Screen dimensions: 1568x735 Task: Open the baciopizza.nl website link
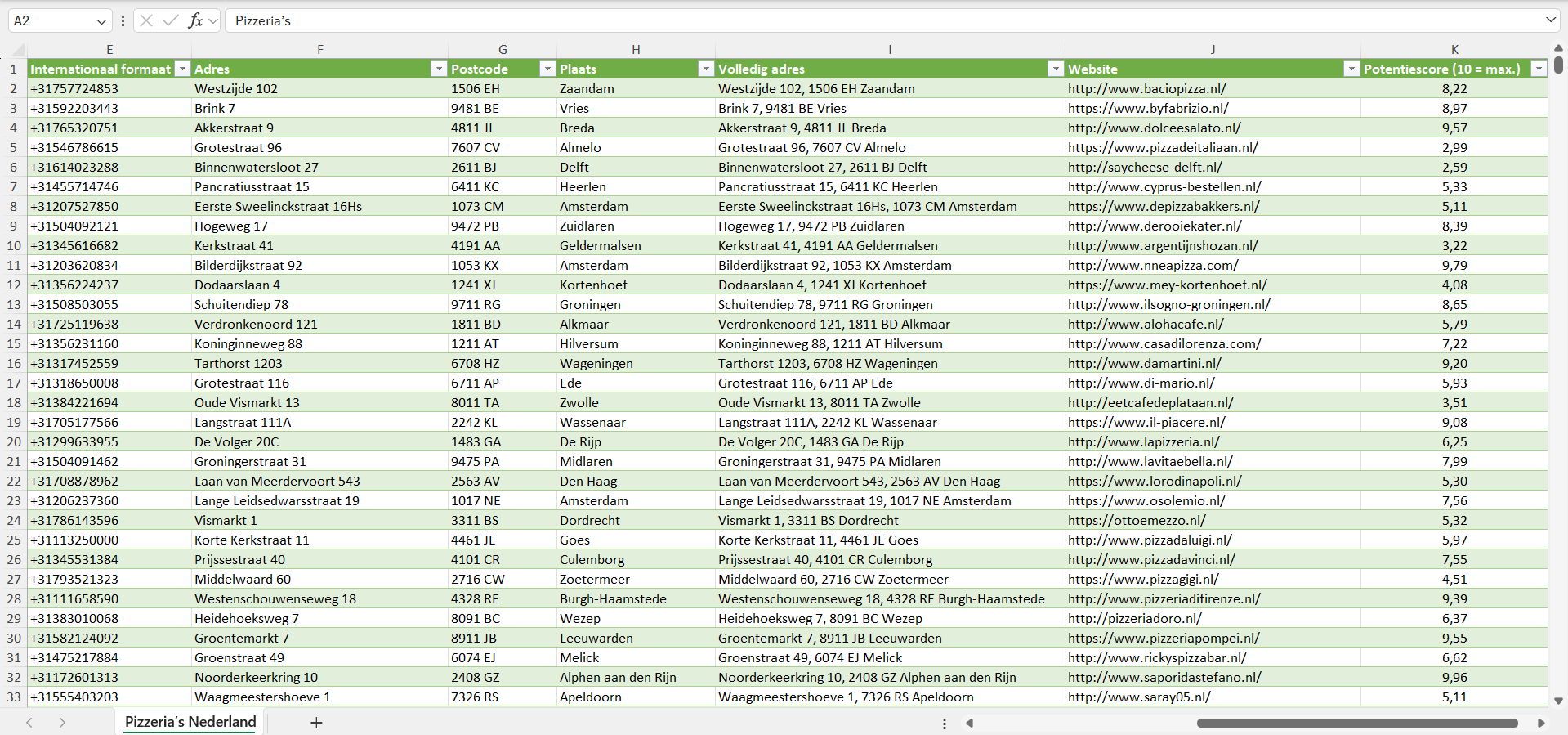click(x=1146, y=88)
